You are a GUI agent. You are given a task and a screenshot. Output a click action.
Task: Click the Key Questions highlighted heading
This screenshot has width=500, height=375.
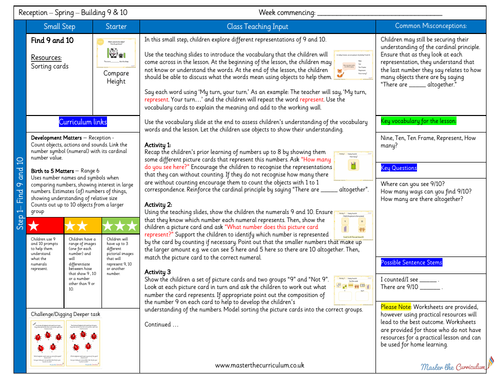click(x=399, y=168)
